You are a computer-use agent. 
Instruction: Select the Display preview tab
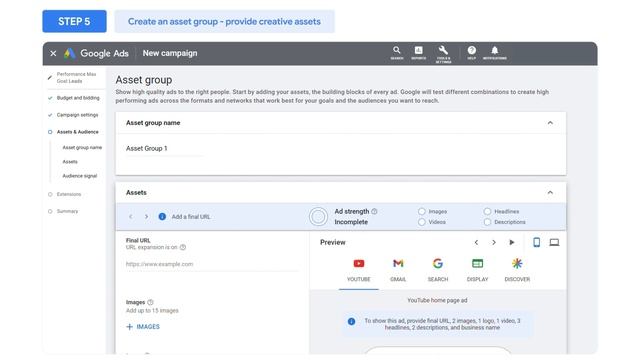coord(478,271)
